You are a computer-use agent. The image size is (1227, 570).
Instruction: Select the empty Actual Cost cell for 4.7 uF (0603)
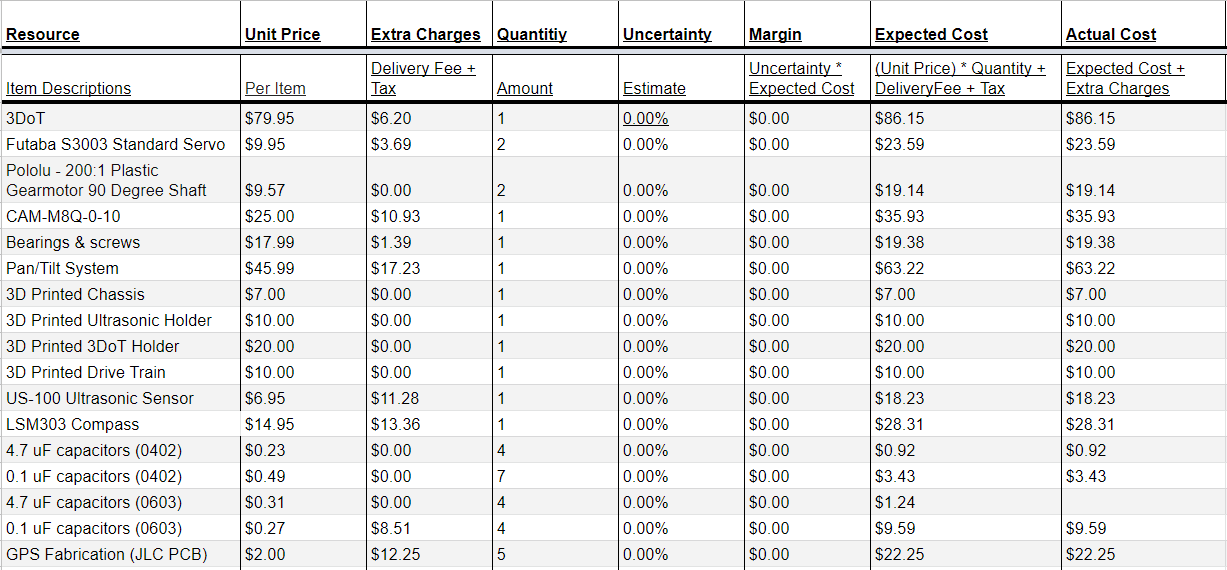pyautogui.click(x=1144, y=502)
